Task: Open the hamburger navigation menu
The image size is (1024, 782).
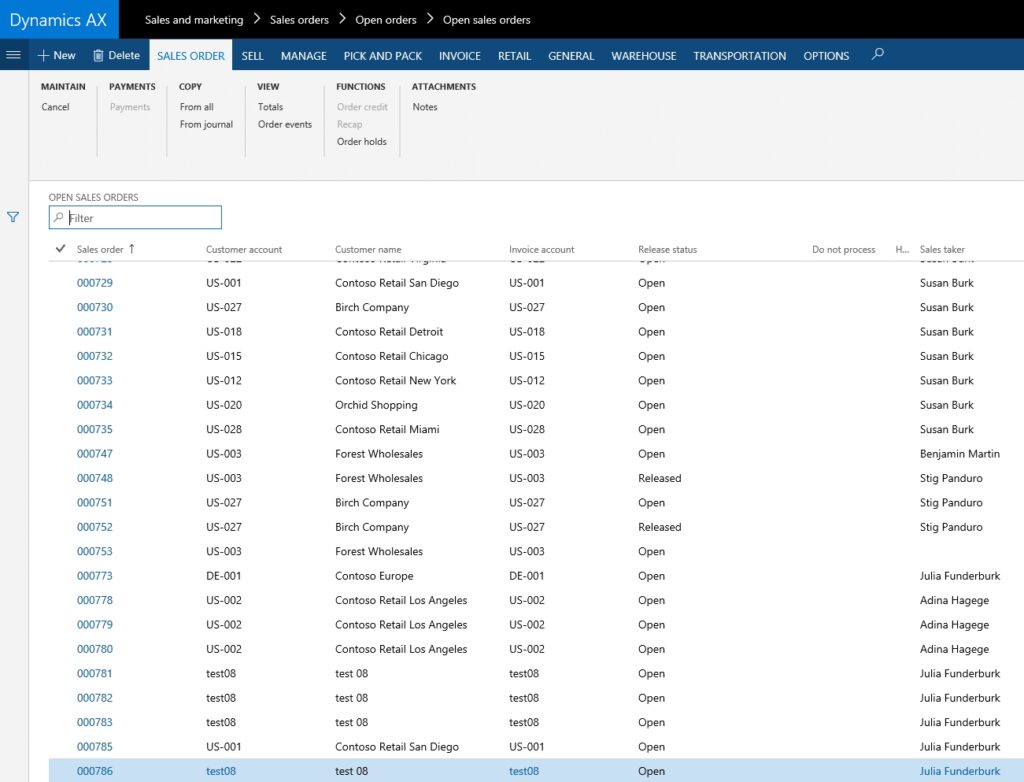Action: pos(13,55)
